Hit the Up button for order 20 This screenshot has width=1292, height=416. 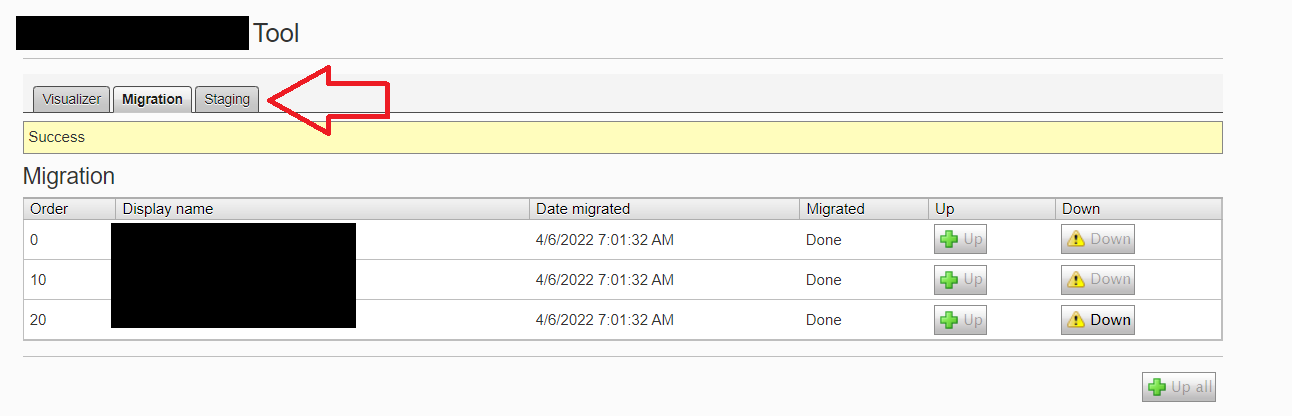click(960, 320)
